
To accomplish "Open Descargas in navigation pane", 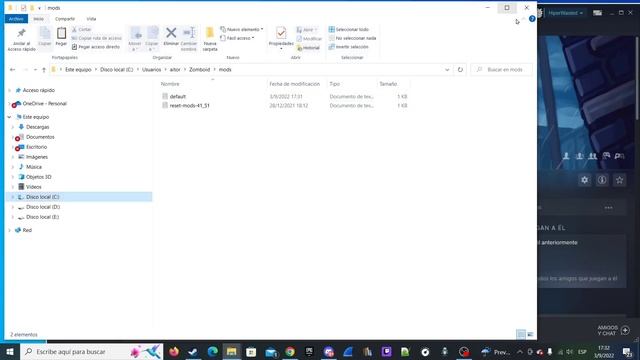I will coord(37,127).
